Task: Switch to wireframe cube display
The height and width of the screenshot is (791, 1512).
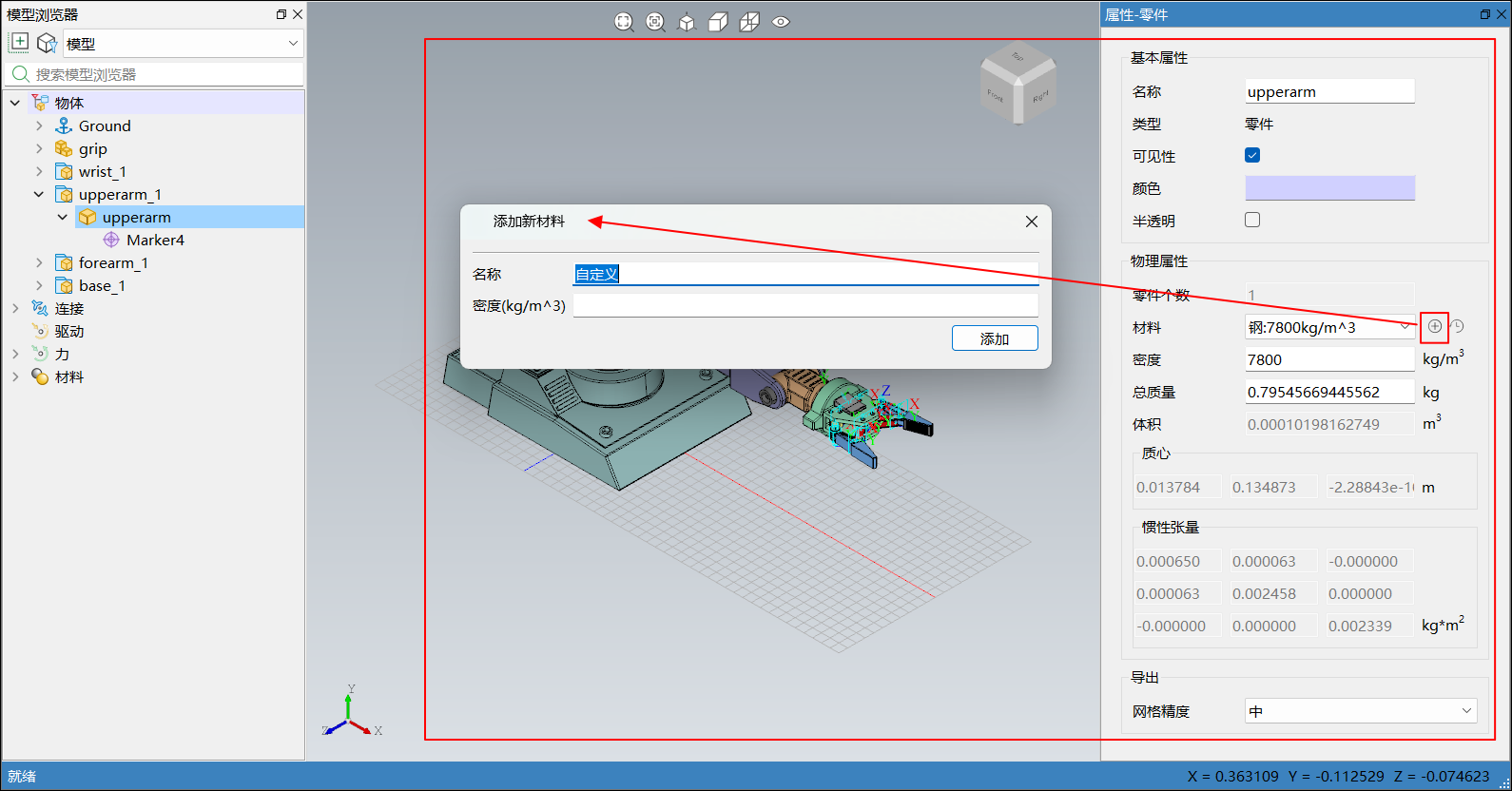Action: [749, 22]
